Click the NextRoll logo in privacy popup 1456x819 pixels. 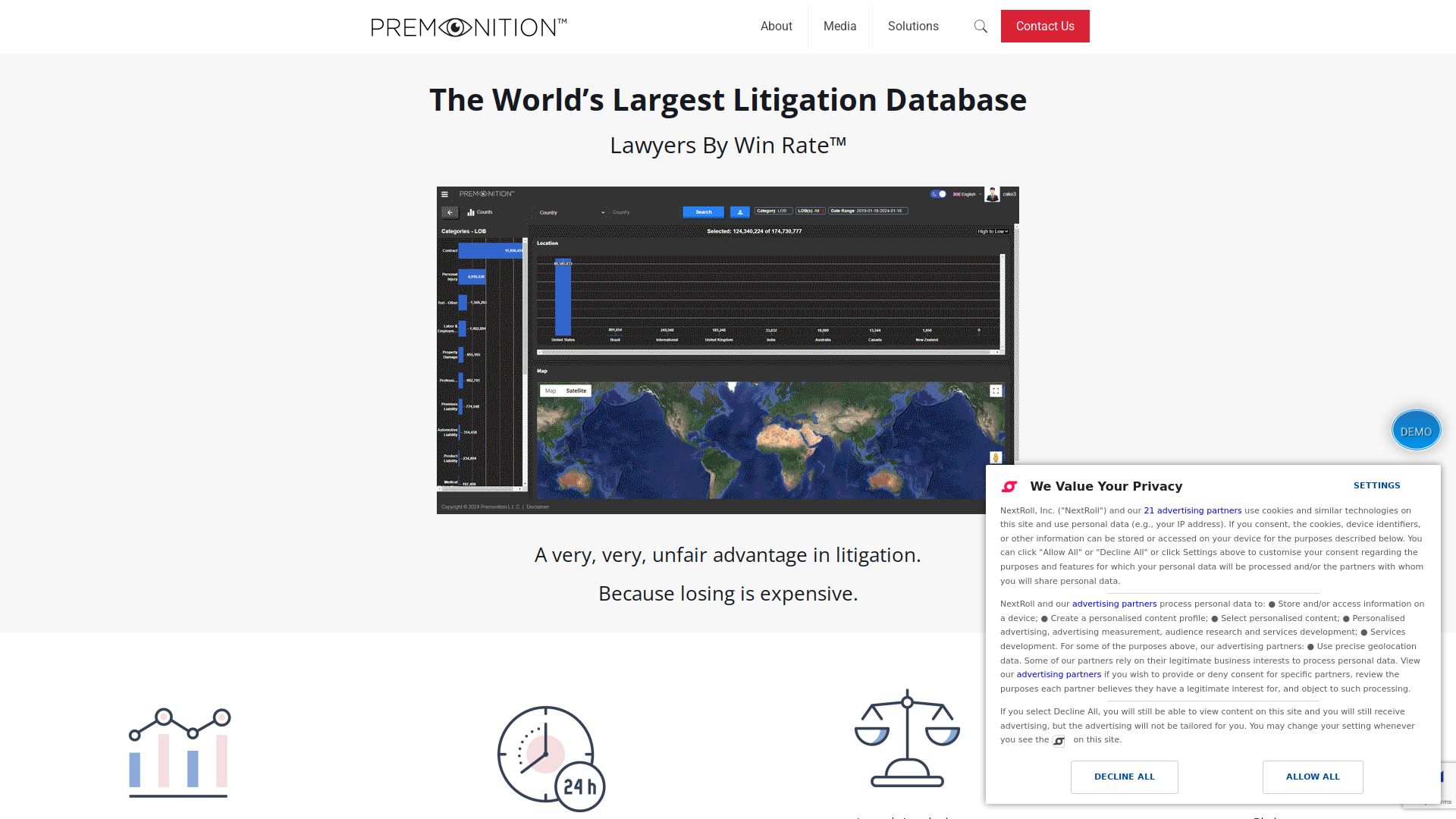[1009, 487]
